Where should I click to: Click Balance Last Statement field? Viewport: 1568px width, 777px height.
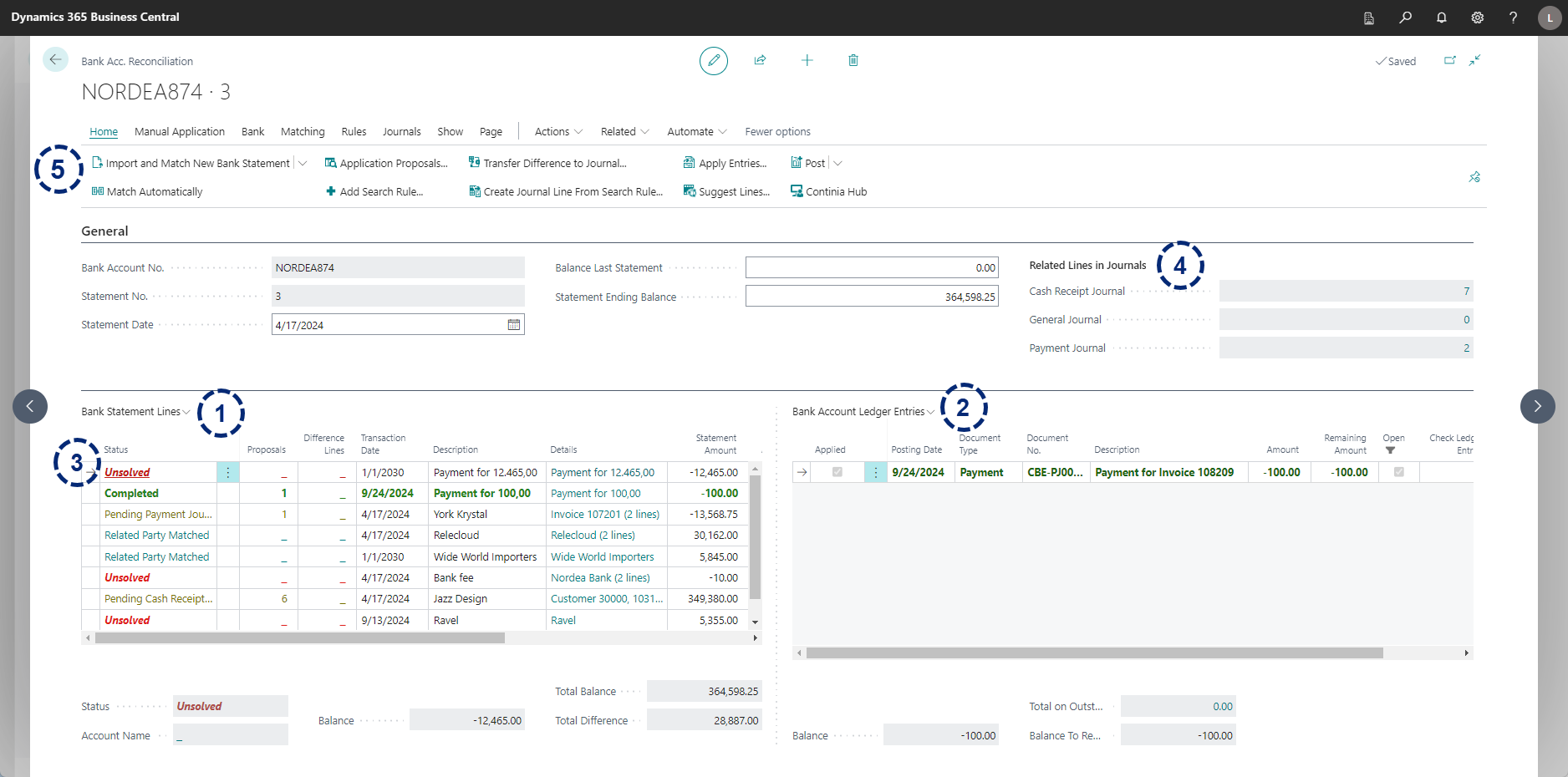pos(872,267)
